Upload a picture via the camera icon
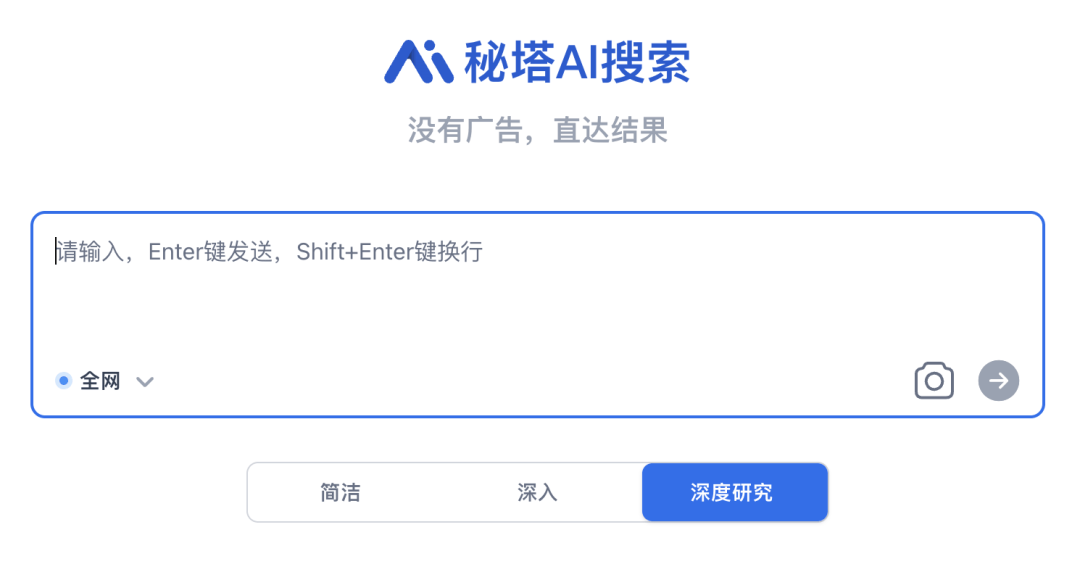 point(934,380)
